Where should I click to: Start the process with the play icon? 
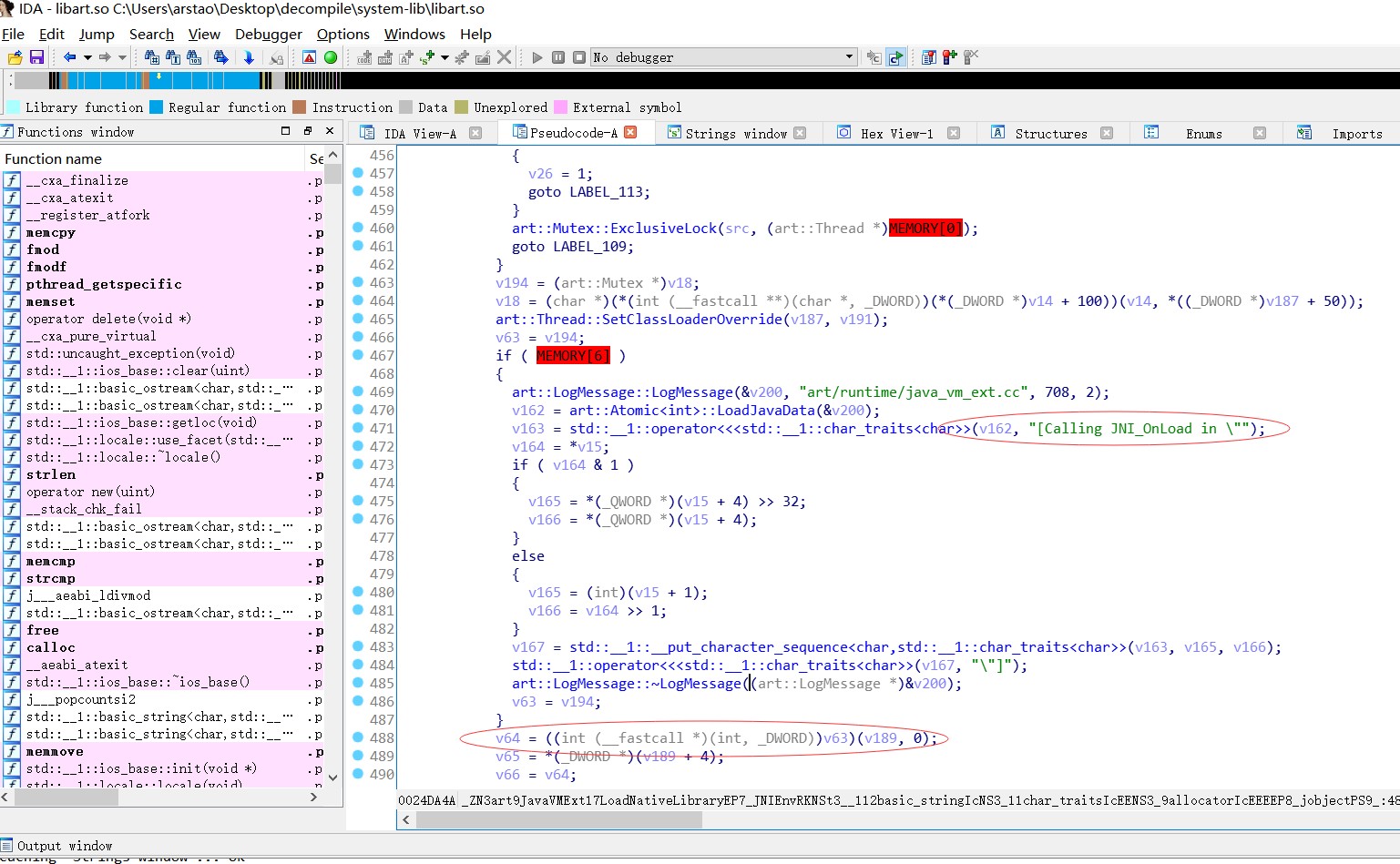tap(537, 57)
